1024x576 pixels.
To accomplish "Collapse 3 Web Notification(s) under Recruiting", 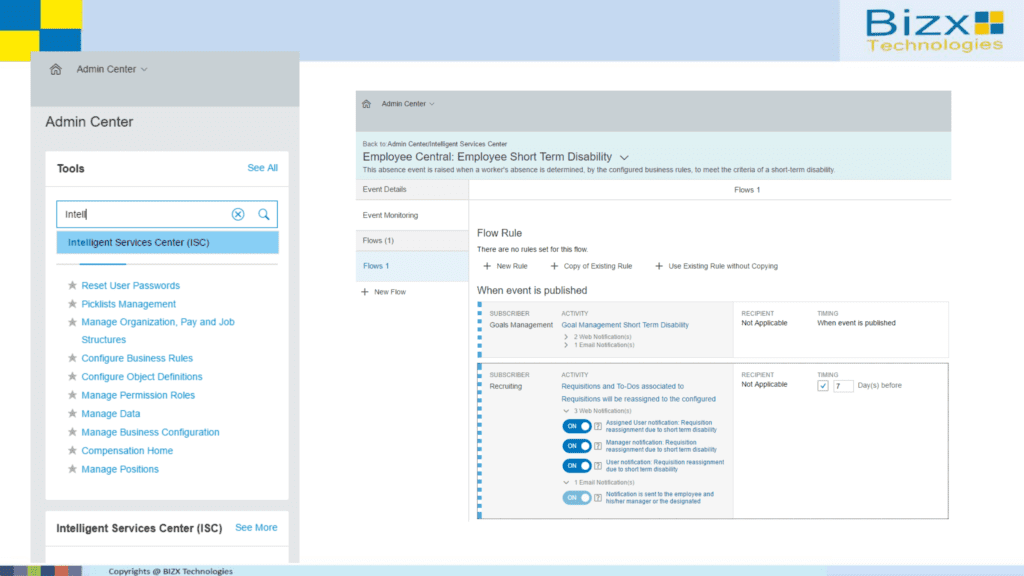I will click(x=566, y=411).
